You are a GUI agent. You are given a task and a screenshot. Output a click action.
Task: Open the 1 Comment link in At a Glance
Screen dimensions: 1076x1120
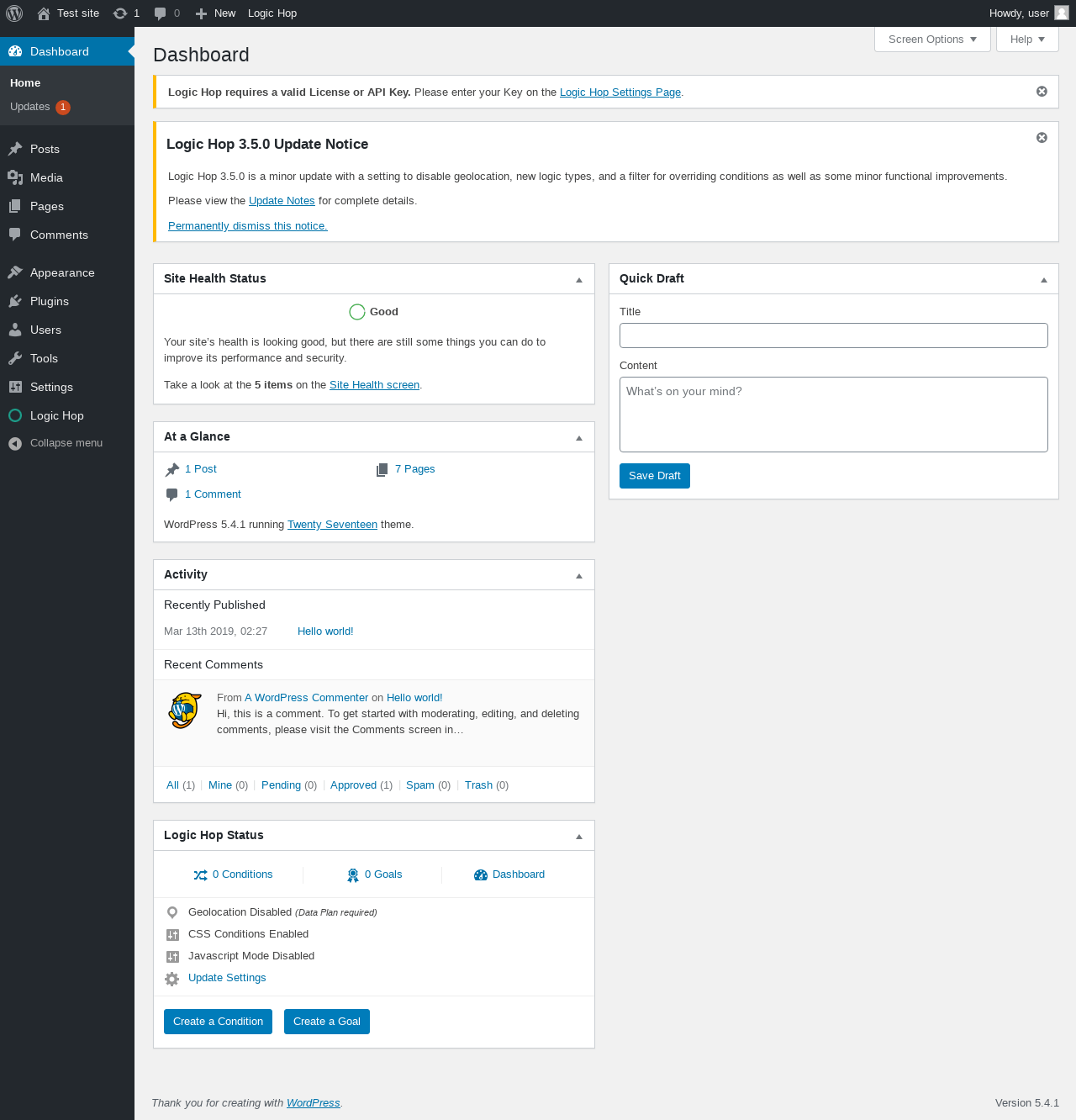(x=213, y=494)
